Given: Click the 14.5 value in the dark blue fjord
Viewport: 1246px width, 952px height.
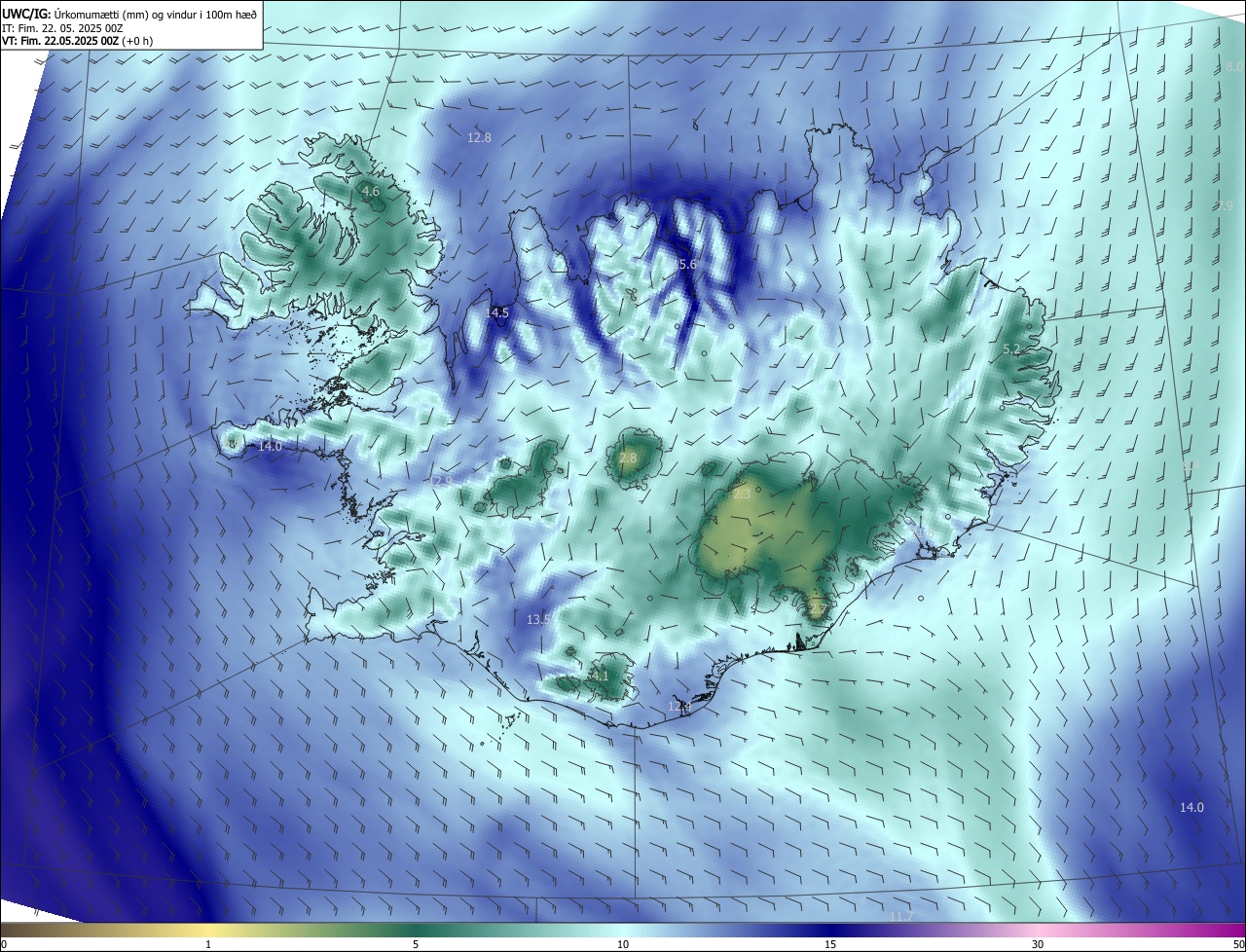Looking at the screenshot, I should (497, 312).
